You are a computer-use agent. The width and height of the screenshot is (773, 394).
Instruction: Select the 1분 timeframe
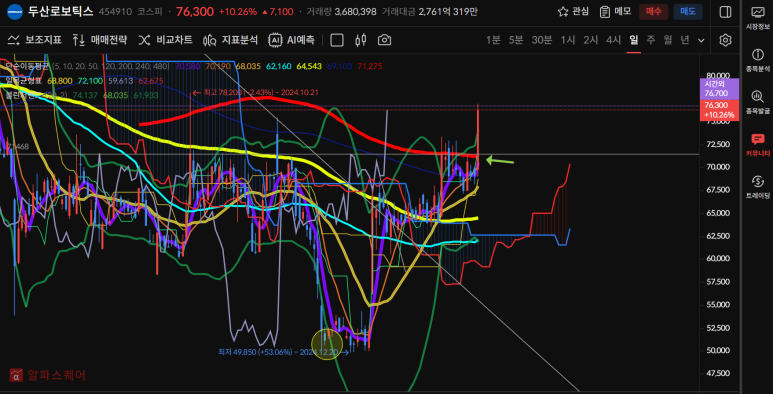click(493, 40)
